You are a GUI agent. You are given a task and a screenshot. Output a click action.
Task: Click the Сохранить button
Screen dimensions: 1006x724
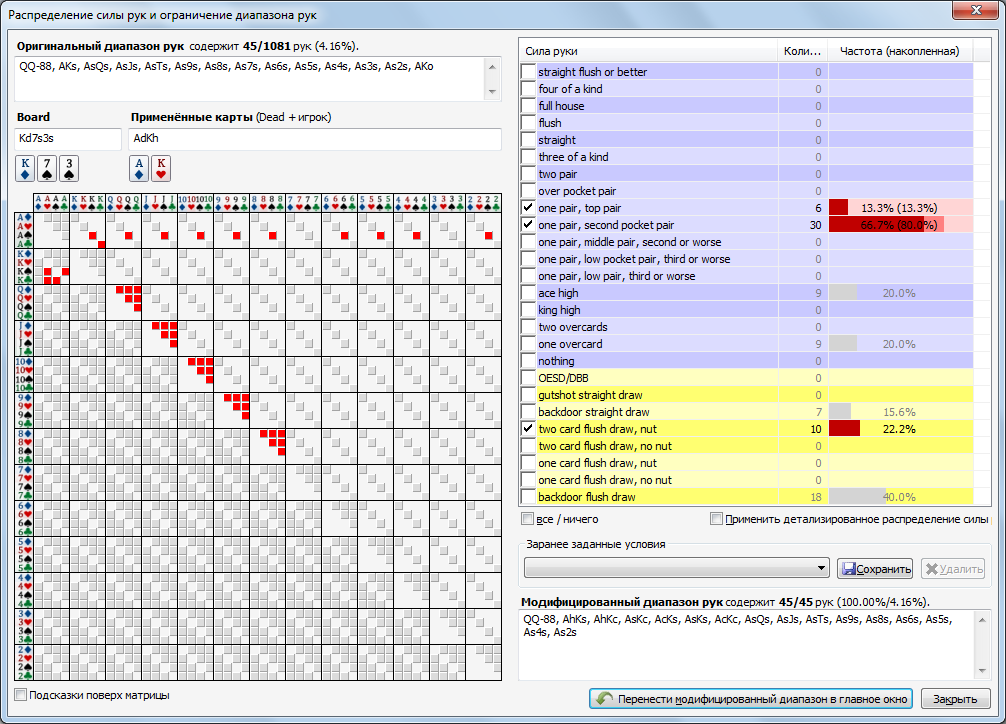(x=874, y=569)
